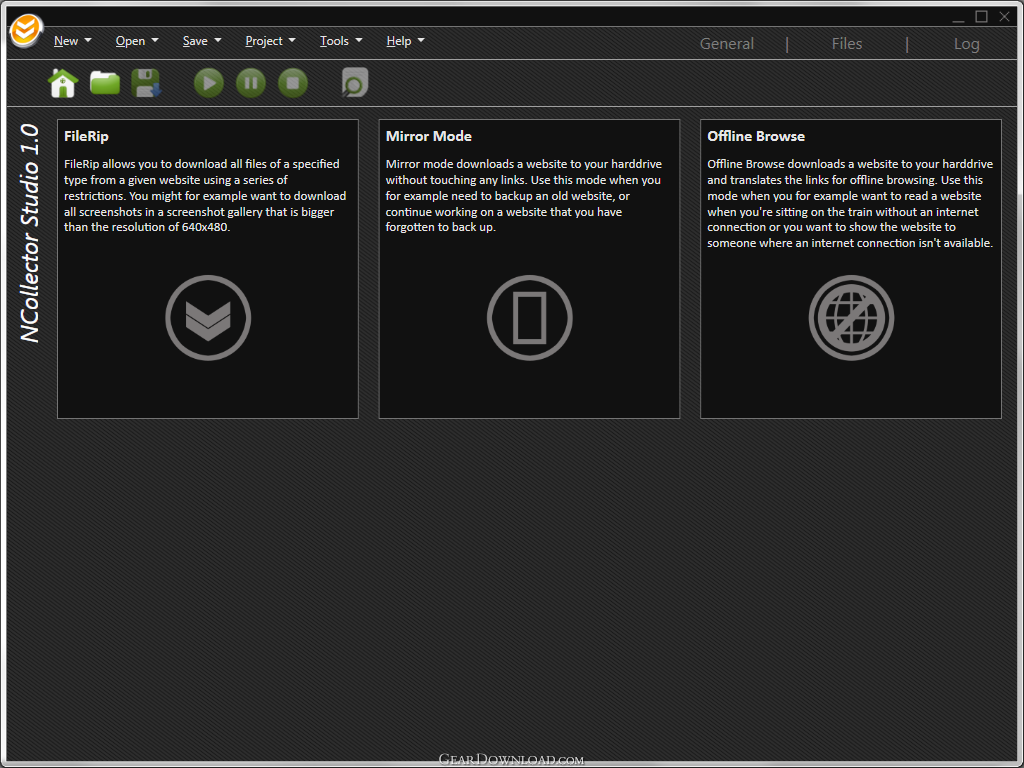Stop the download with the Stop button
This screenshot has height=768, width=1024.
pos(293,83)
